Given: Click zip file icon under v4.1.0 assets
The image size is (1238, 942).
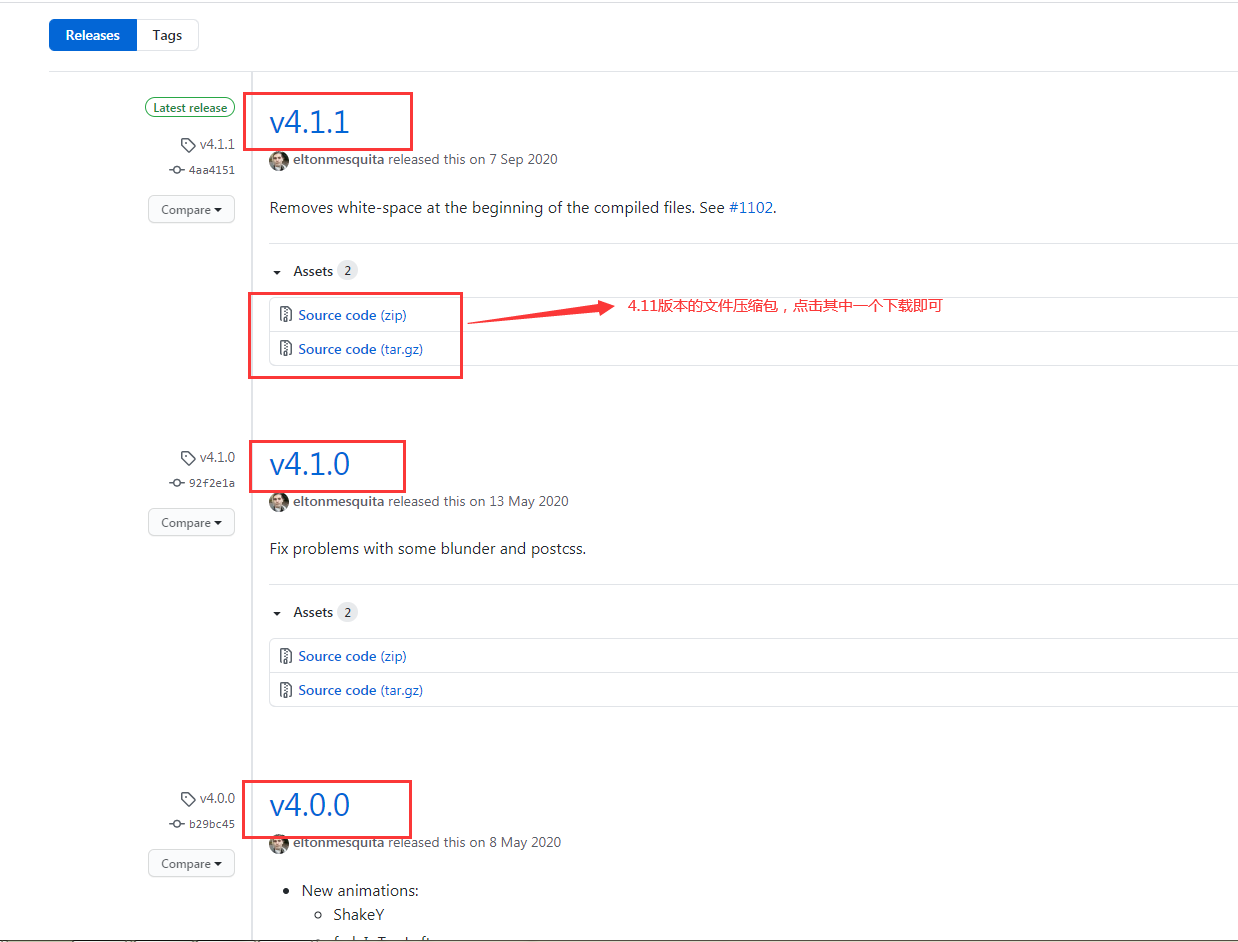Looking at the screenshot, I should [285, 656].
